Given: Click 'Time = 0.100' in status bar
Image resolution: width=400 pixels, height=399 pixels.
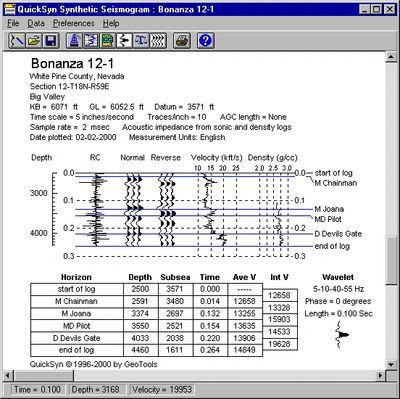Looking at the screenshot, I should pyautogui.click(x=37, y=390).
